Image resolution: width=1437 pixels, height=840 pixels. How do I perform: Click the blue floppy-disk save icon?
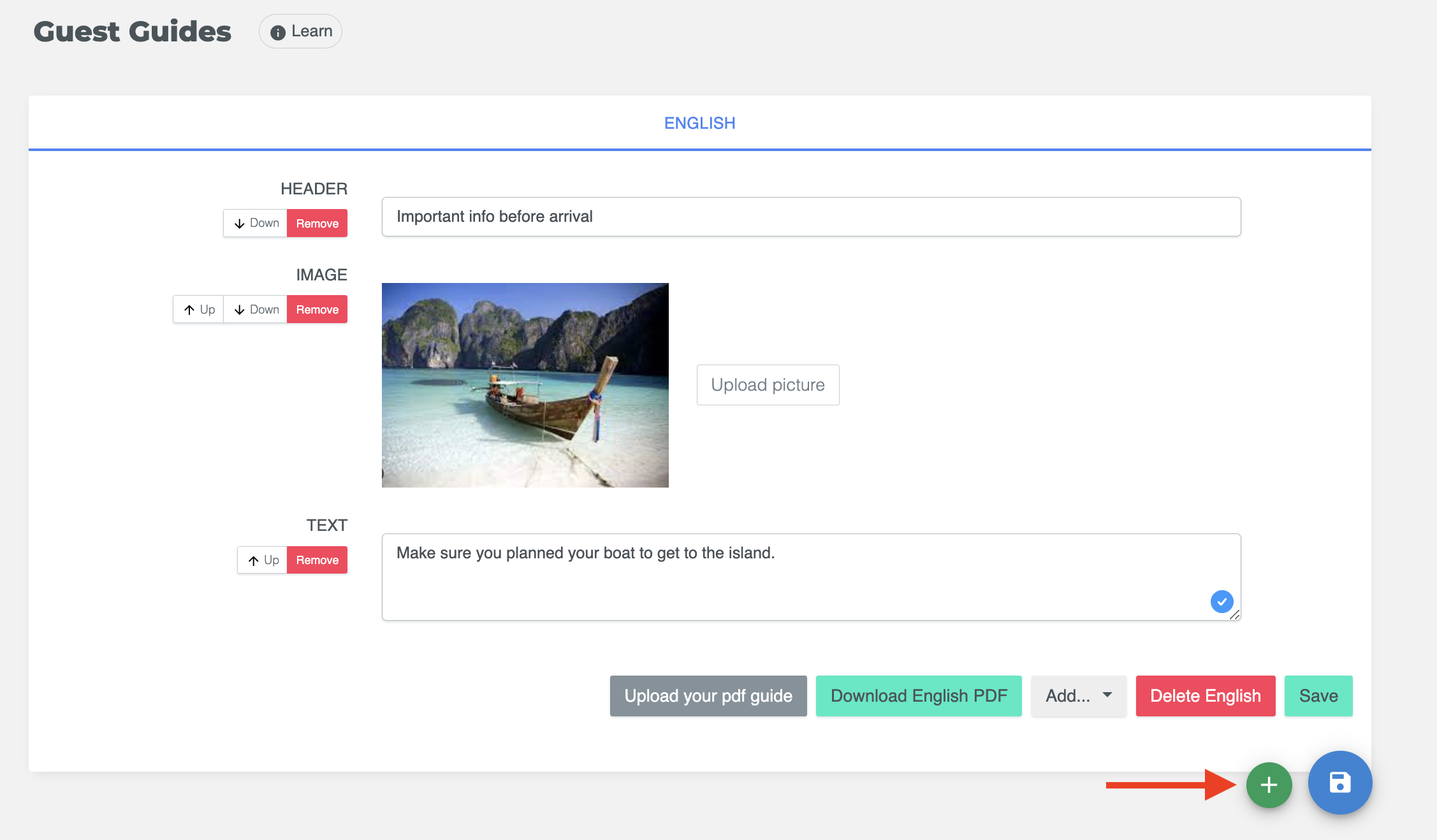pos(1339,783)
